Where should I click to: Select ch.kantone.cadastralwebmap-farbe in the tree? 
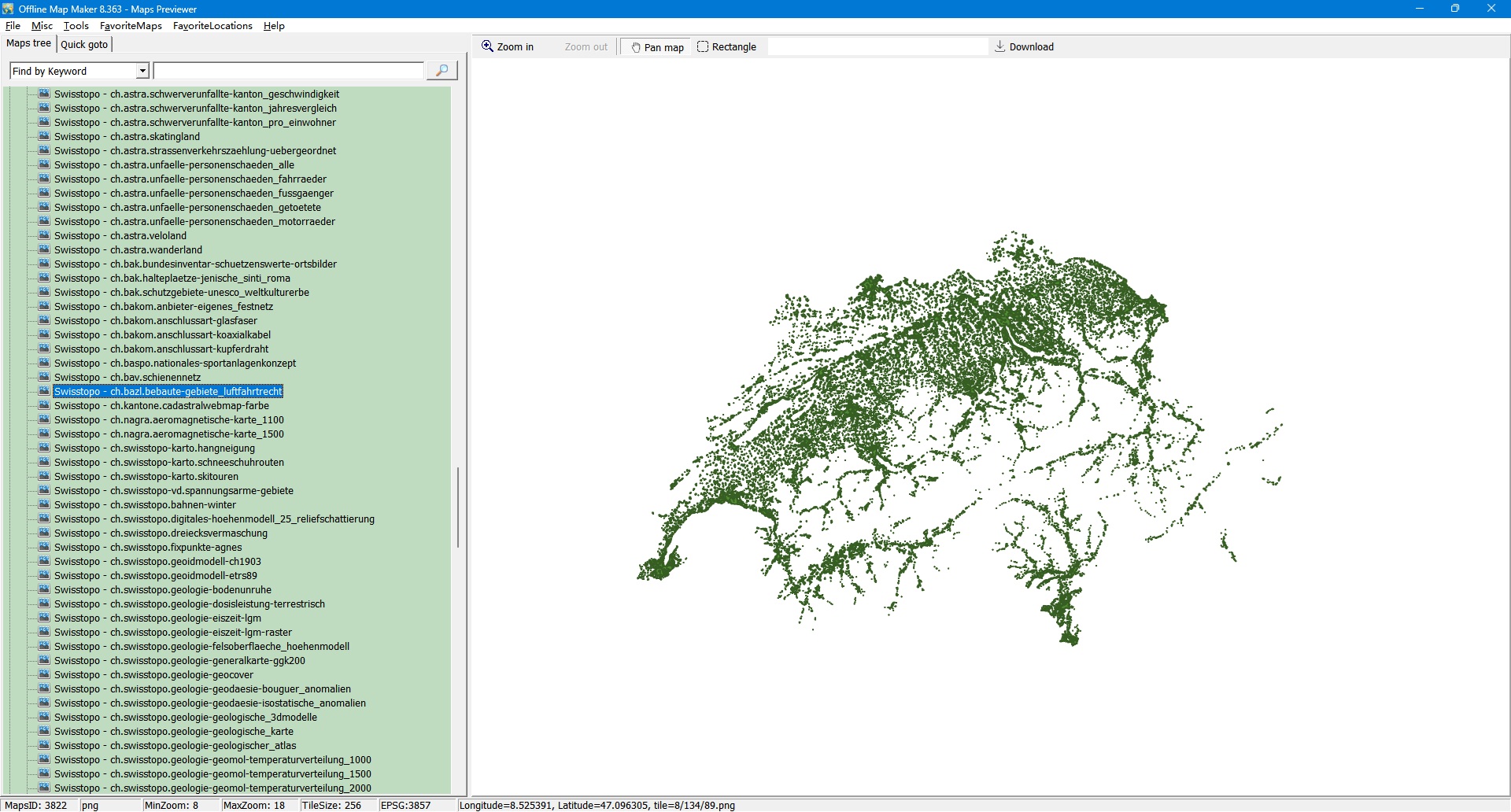tap(189, 406)
